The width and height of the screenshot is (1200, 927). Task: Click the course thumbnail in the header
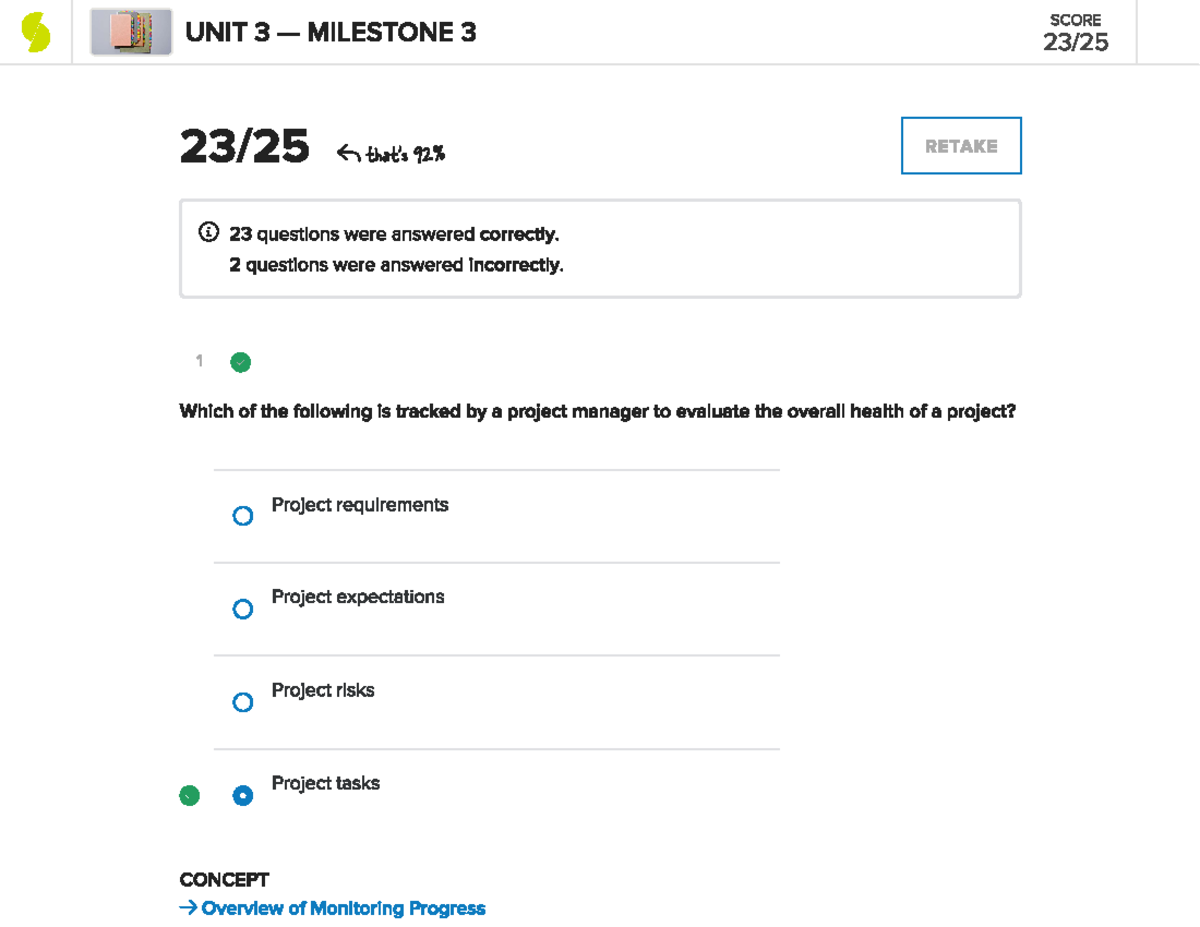coord(130,31)
